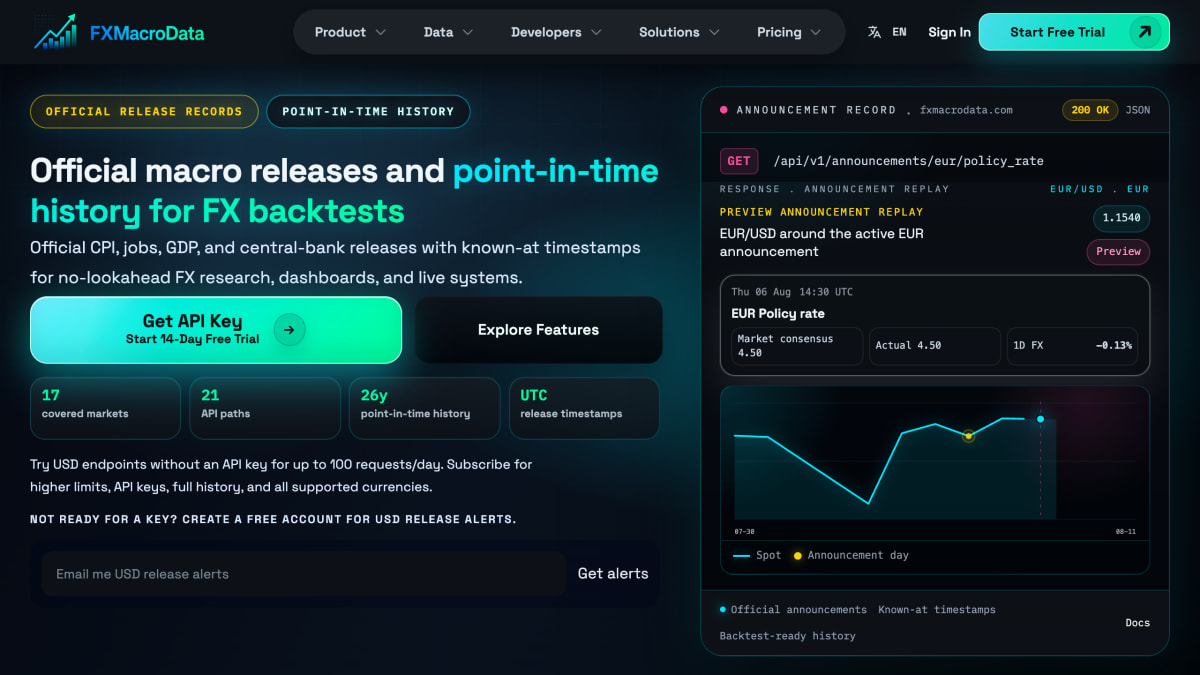Expand the Product menu chevron
Viewport: 1200px width, 675px height.
(x=381, y=32)
